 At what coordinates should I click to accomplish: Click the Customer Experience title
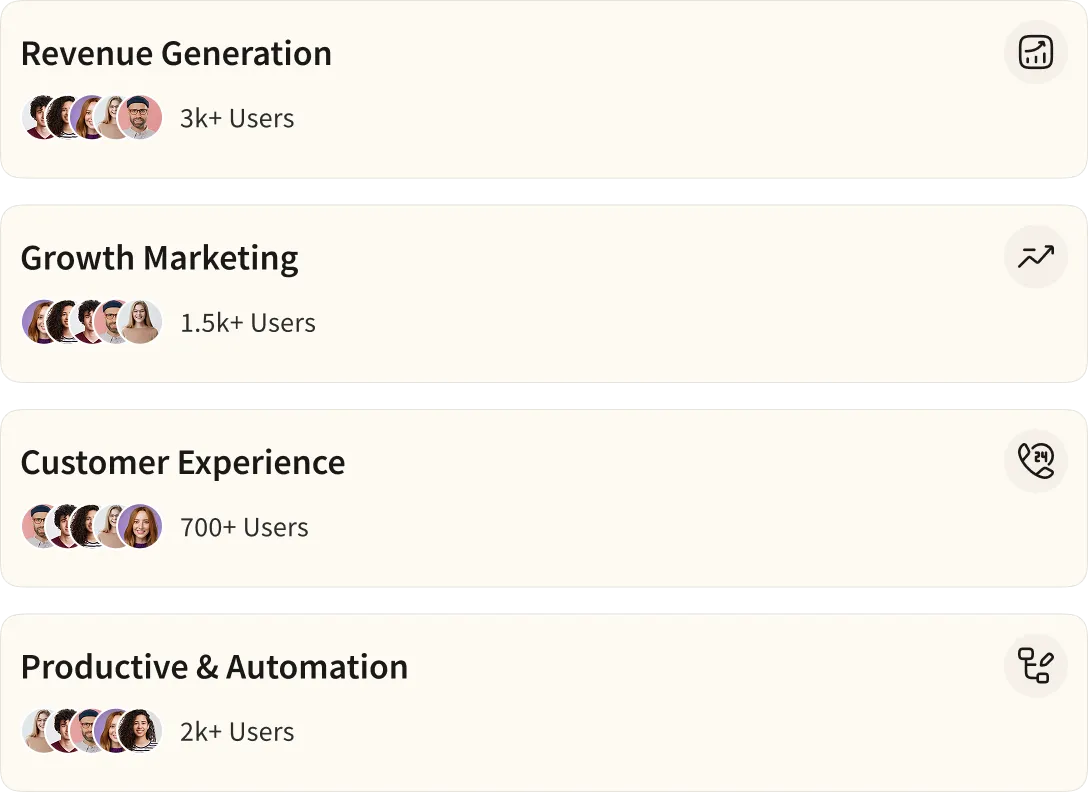[x=183, y=462]
